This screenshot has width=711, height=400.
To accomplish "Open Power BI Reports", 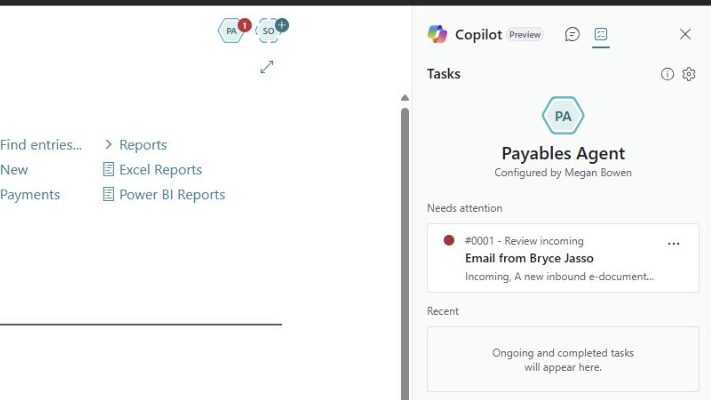I will (x=172, y=195).
